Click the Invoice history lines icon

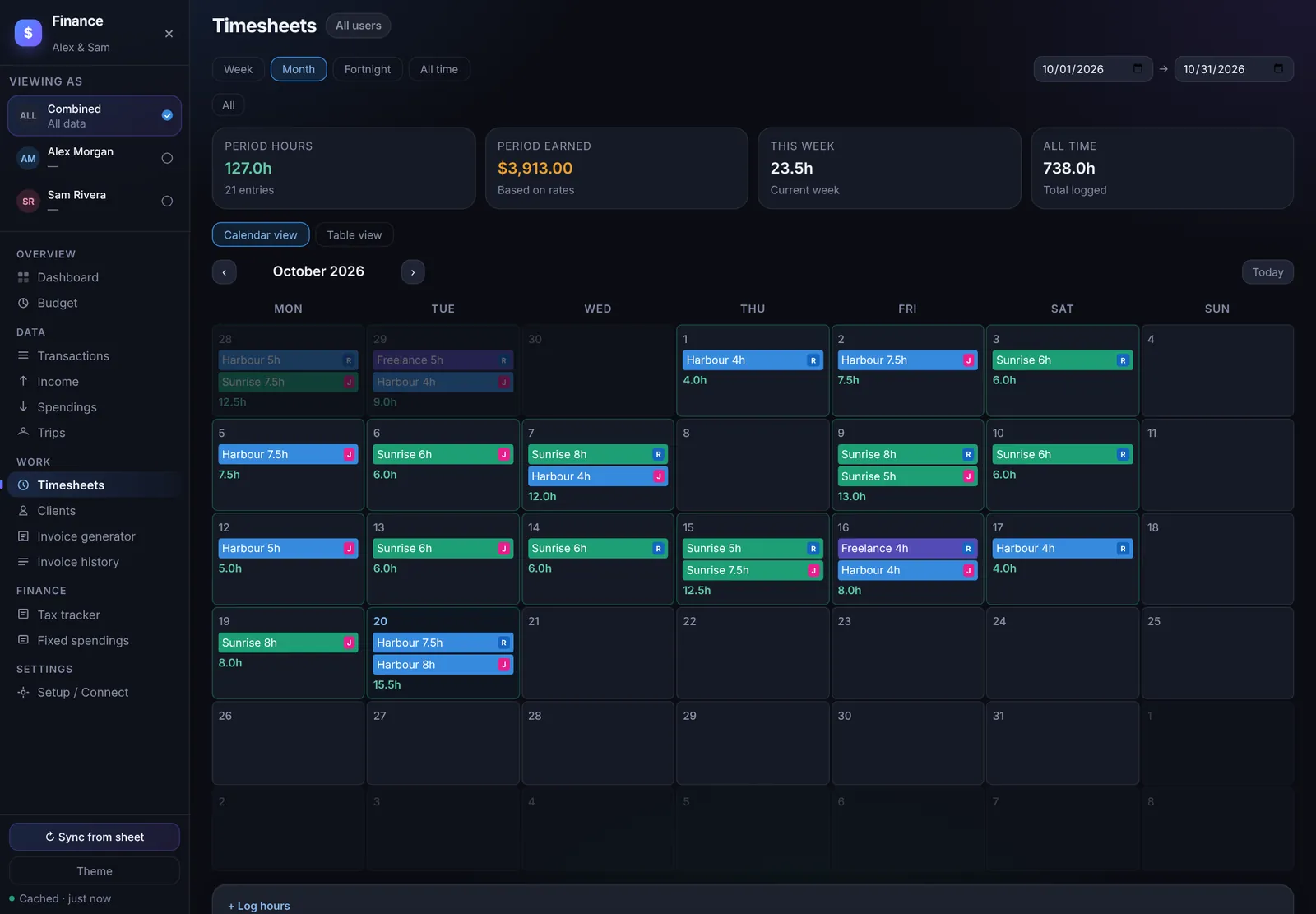click(x=23, y=561)
